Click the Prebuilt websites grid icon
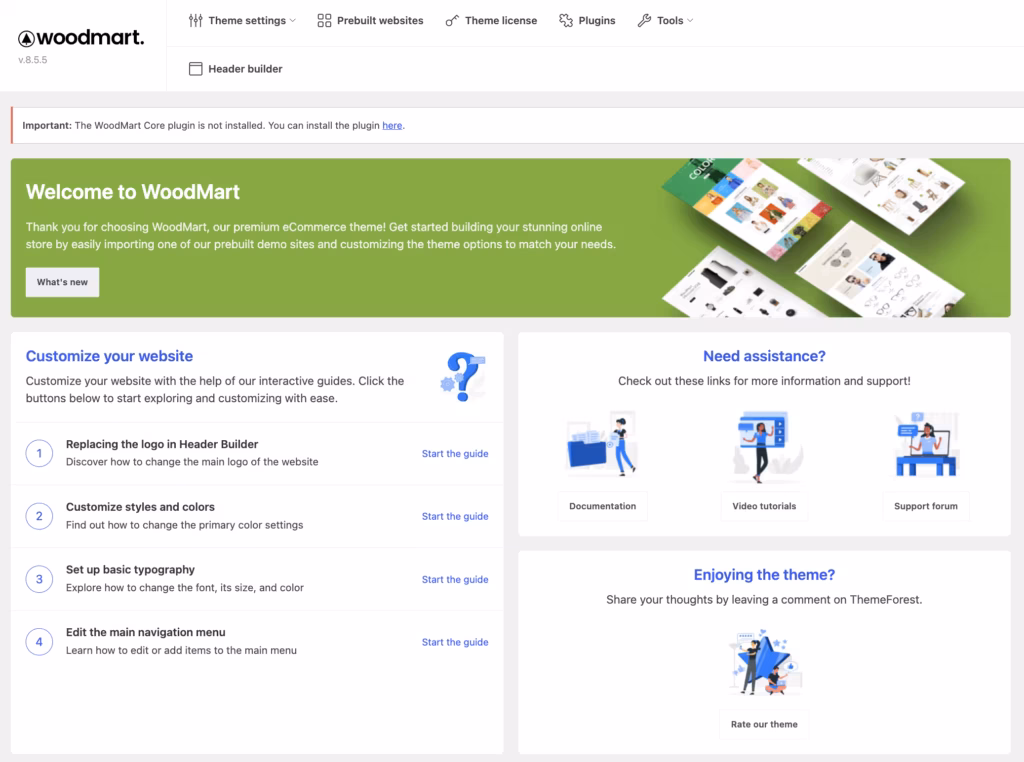Image resolution: width=1024 pixels, height=762 pixels. point(324,20)
